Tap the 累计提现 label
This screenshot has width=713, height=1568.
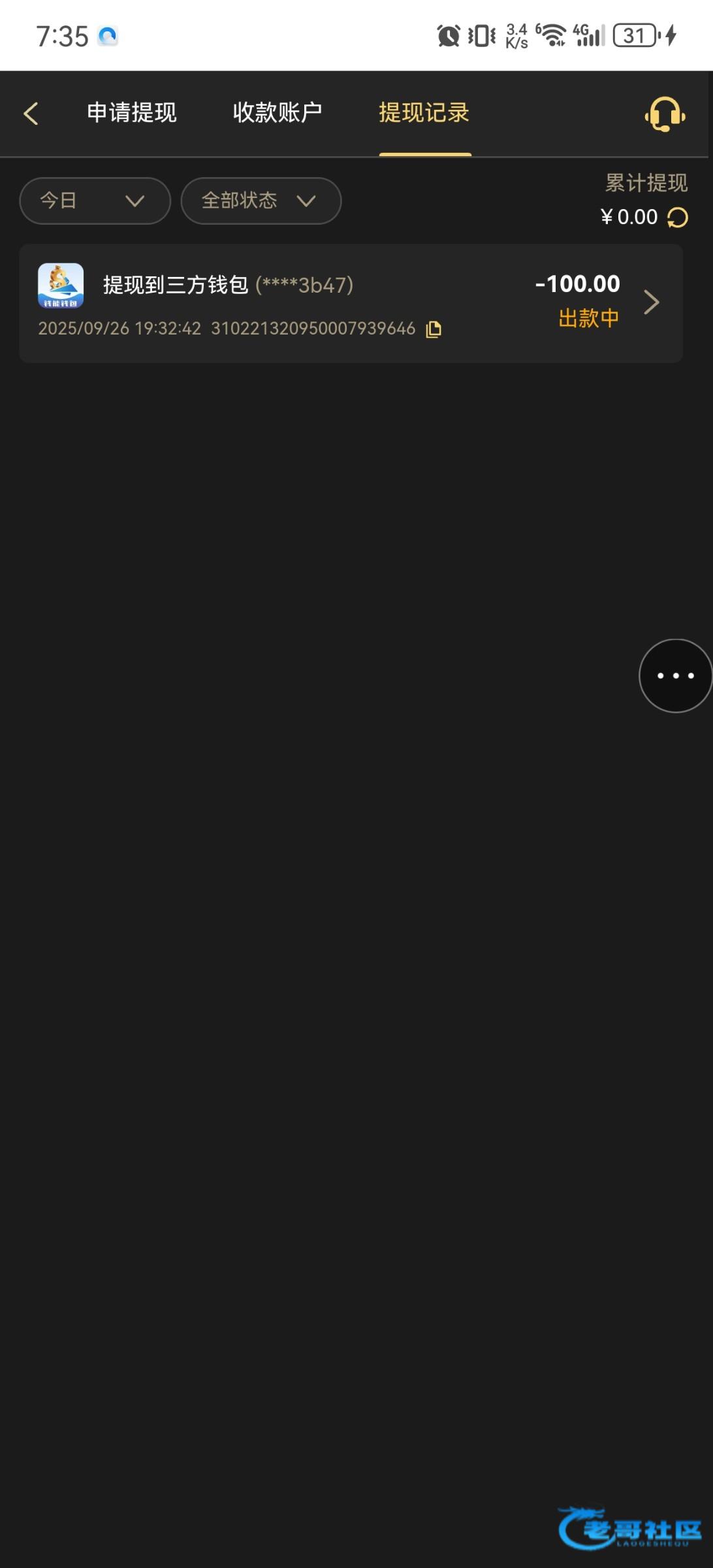click(646, 183)
